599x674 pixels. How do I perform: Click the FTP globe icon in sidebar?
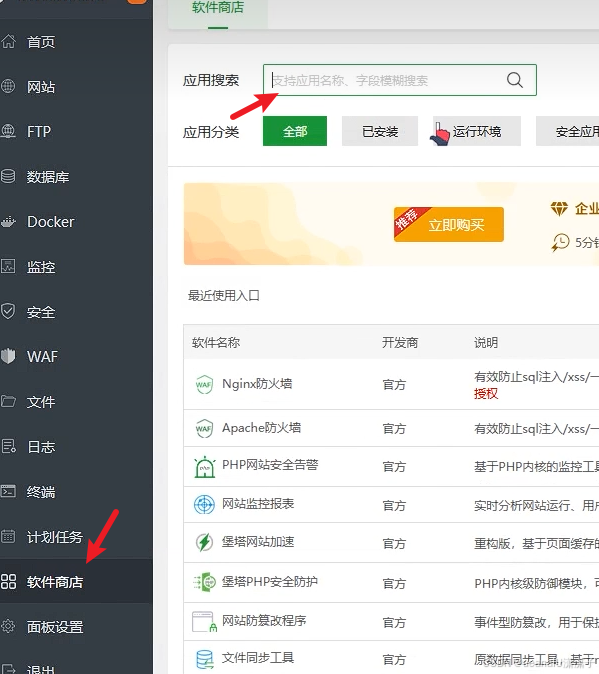click(x=8, y=131)
